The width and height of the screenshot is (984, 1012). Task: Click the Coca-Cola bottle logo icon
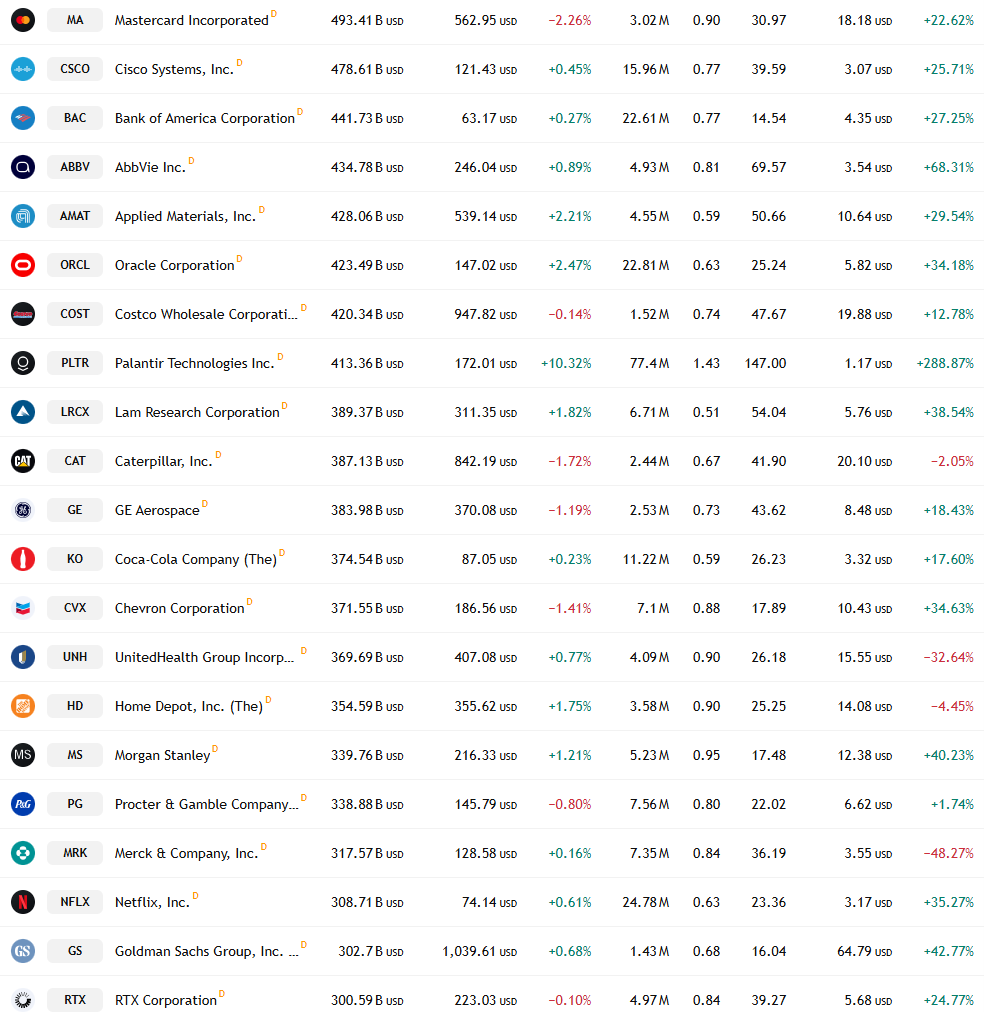coord(23,559)
